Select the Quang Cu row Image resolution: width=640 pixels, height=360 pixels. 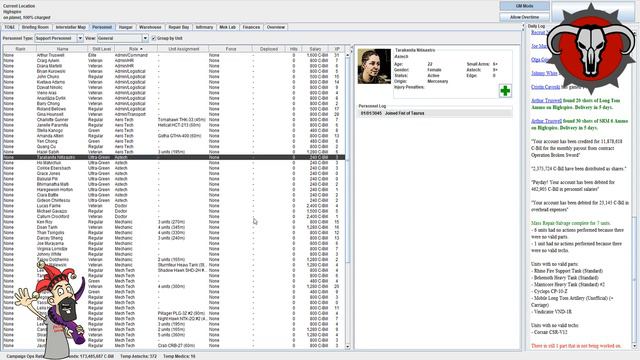(x=173, y=147)
